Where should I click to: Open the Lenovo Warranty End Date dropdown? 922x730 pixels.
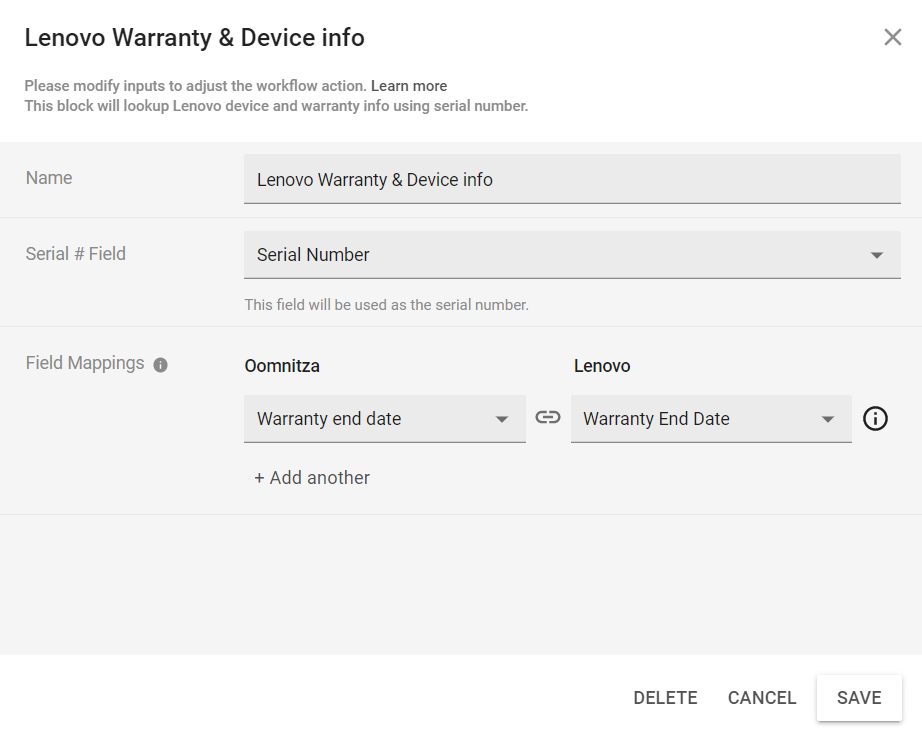point(695,419)
